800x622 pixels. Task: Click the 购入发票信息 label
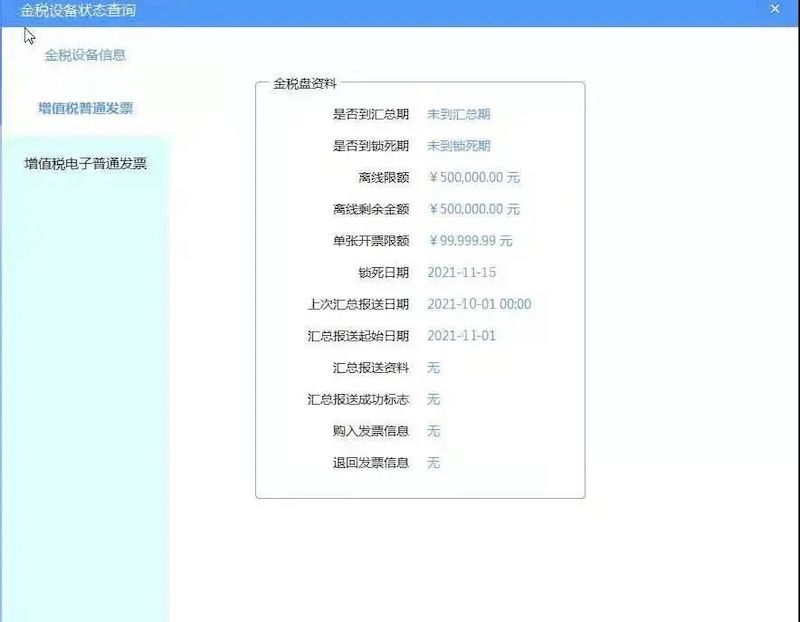pyautogui.click(x=370, y=431)
